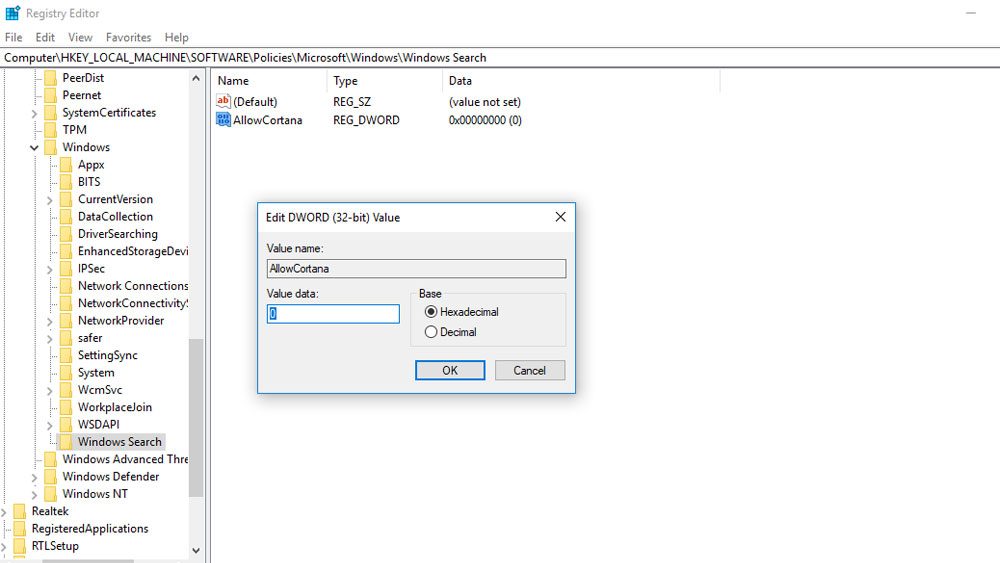Expand the WcmSvc key

pyautogui.click(x=50, y=391)
